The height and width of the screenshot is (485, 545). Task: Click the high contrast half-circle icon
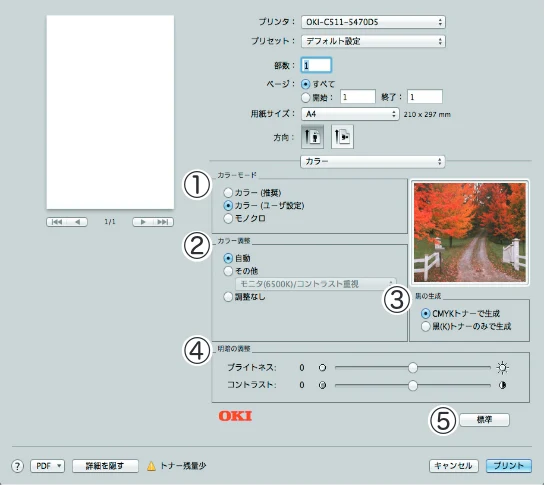coord(502,385)
